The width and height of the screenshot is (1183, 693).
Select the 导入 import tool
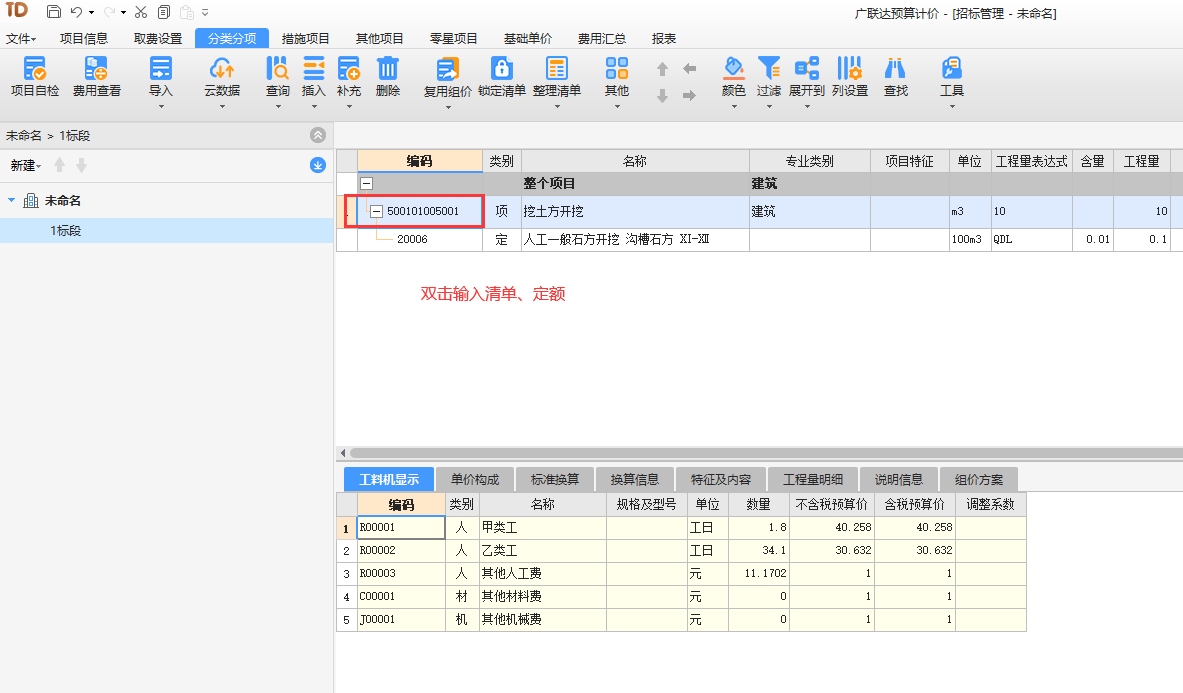click(162, 78)
